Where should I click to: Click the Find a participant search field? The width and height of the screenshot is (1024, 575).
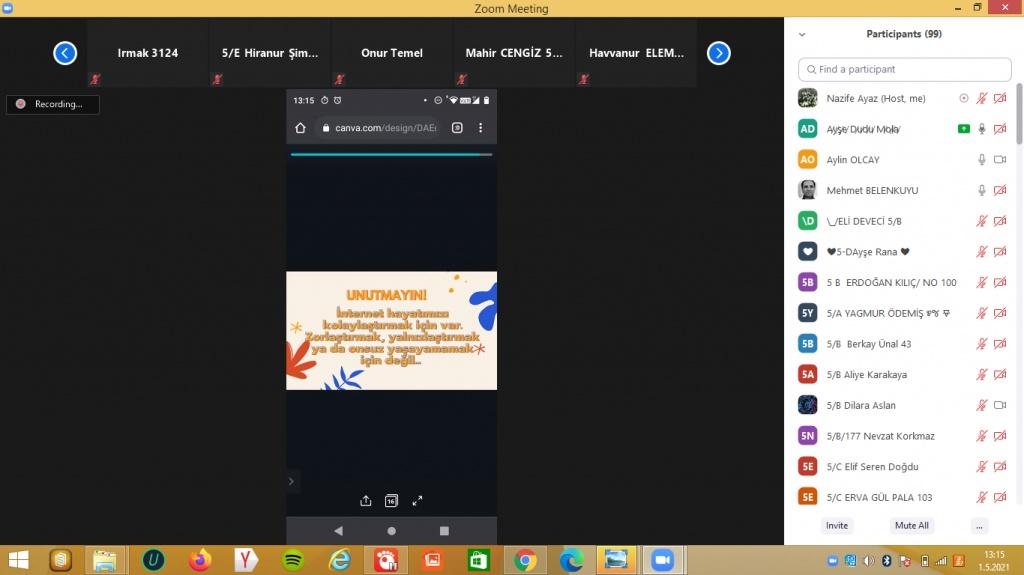[x=905, y=70]
